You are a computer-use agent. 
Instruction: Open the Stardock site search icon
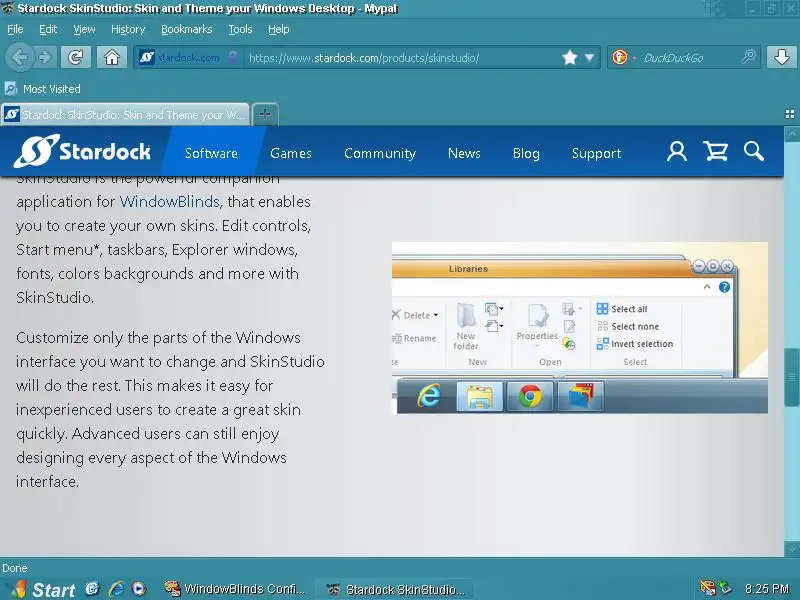pos(753,152)
